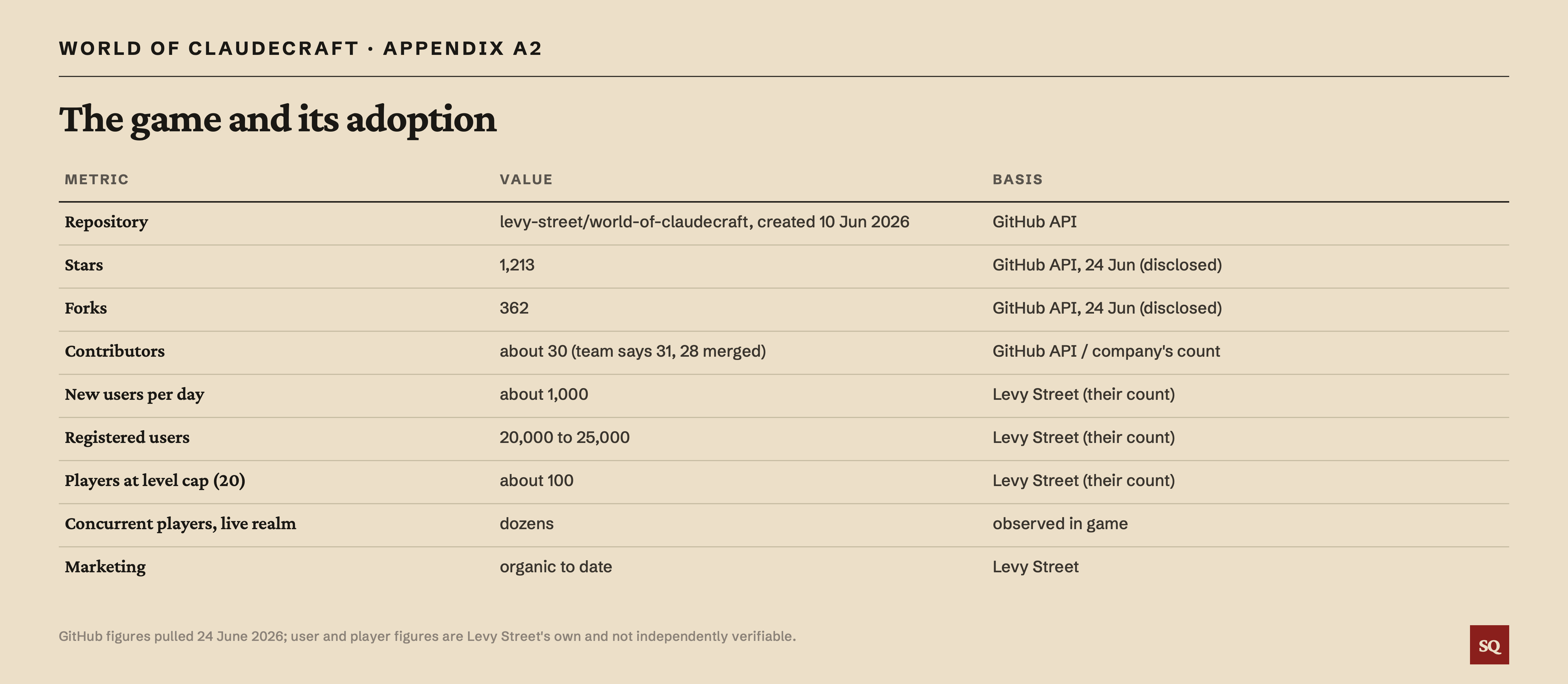Click the SQ logo badge
The height and width of the screenshot is (684, 1568).
pyautogui.click(x=1489, y=644)
